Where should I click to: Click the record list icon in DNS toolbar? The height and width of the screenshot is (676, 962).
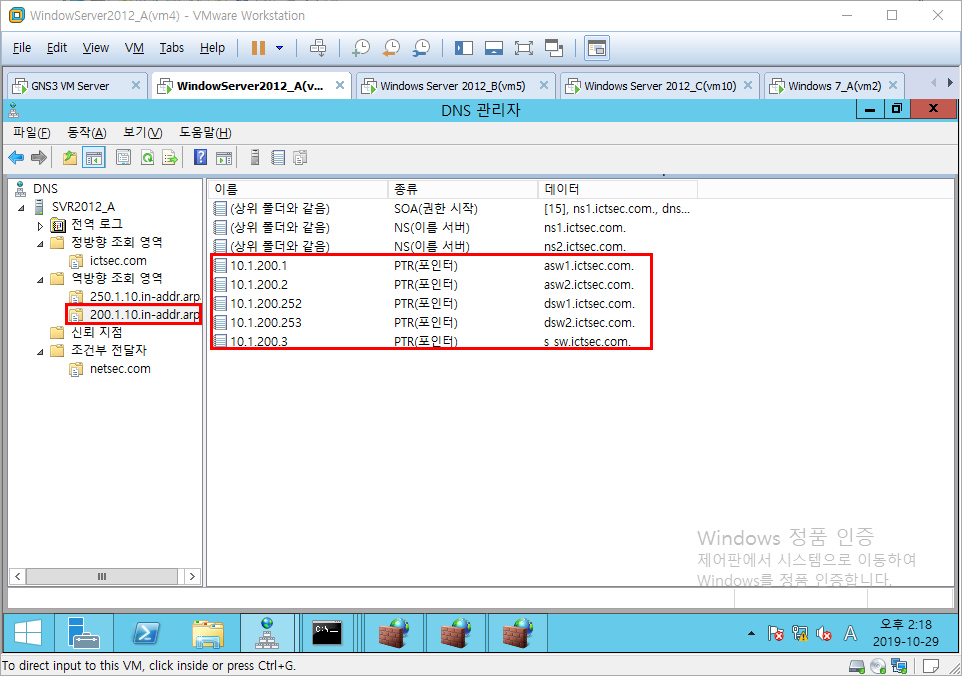pos(278,158)
